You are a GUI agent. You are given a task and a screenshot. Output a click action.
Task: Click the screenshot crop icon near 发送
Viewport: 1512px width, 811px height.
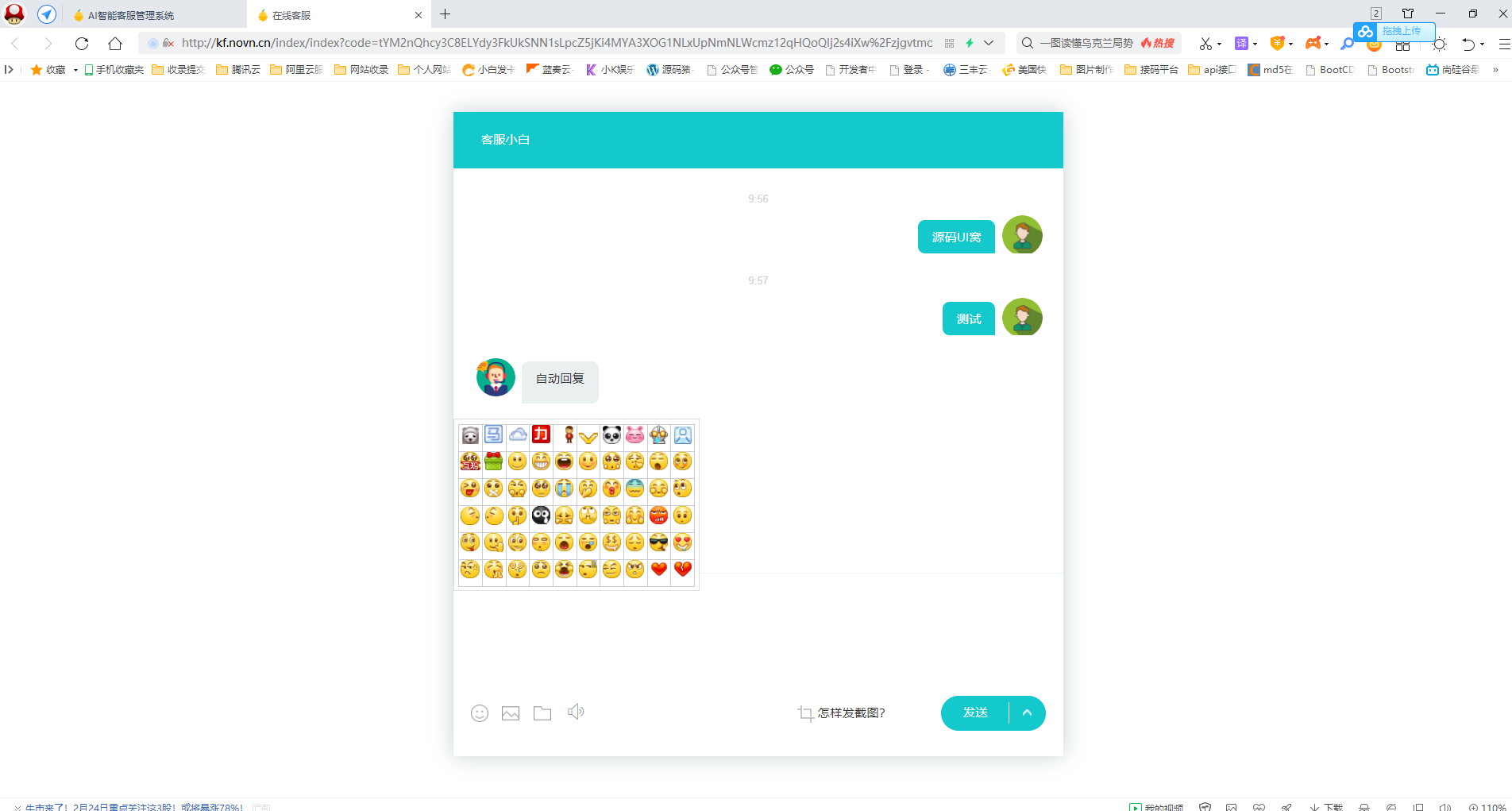(805, 713)
